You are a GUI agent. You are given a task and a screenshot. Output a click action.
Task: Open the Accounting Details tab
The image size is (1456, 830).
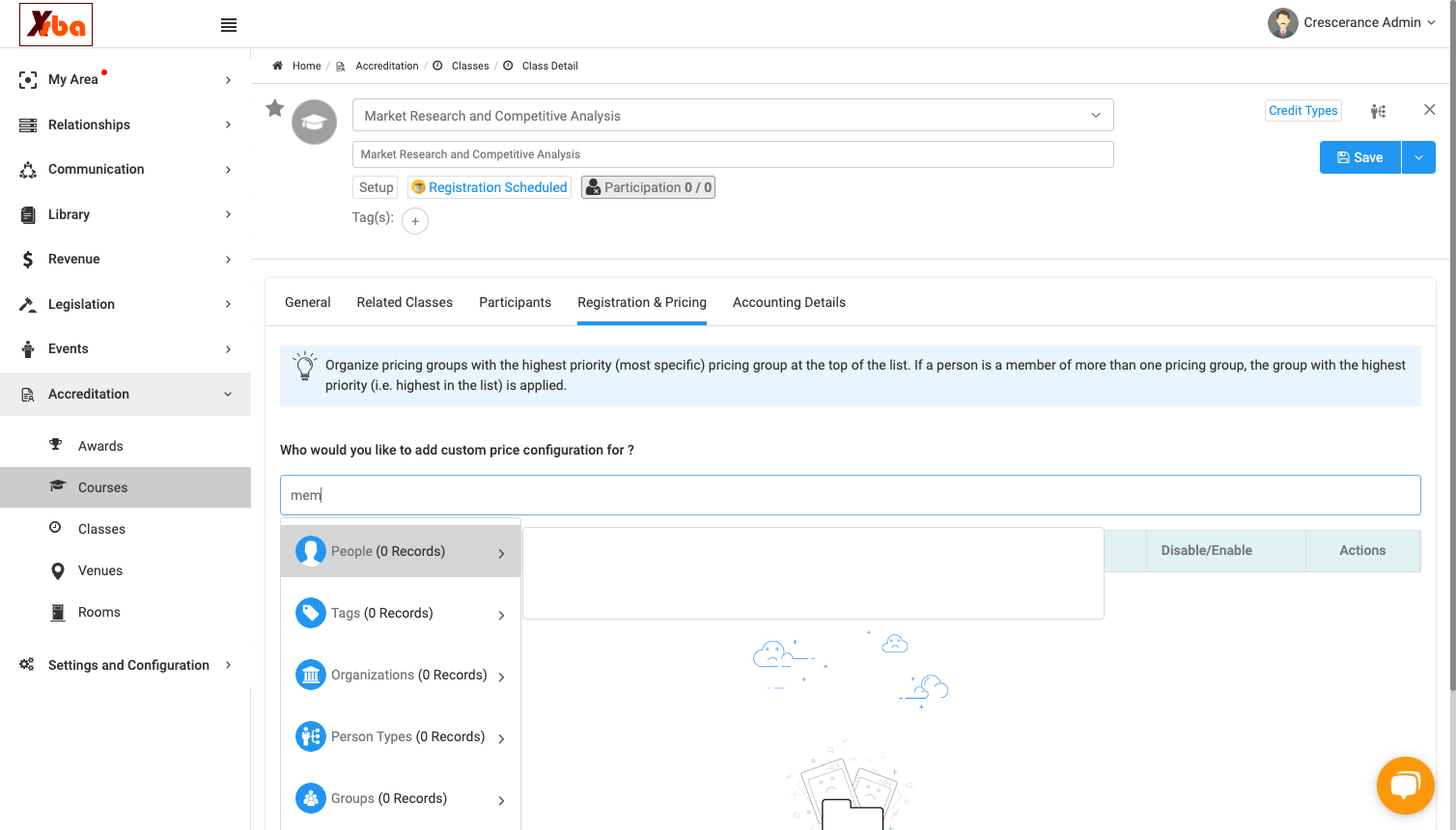point(789,303)
